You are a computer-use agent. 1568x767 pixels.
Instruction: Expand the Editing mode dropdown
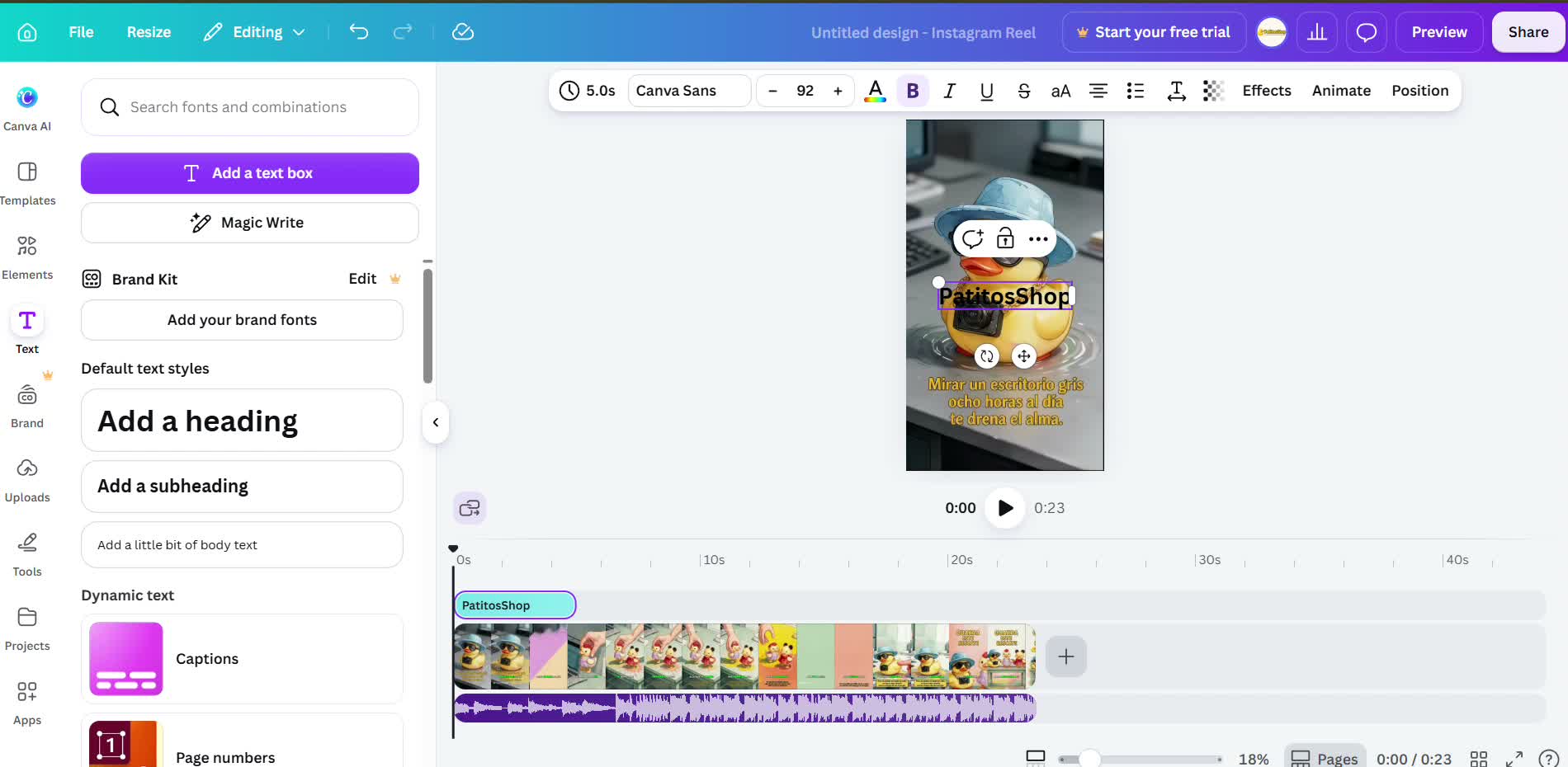pos(254,32)
